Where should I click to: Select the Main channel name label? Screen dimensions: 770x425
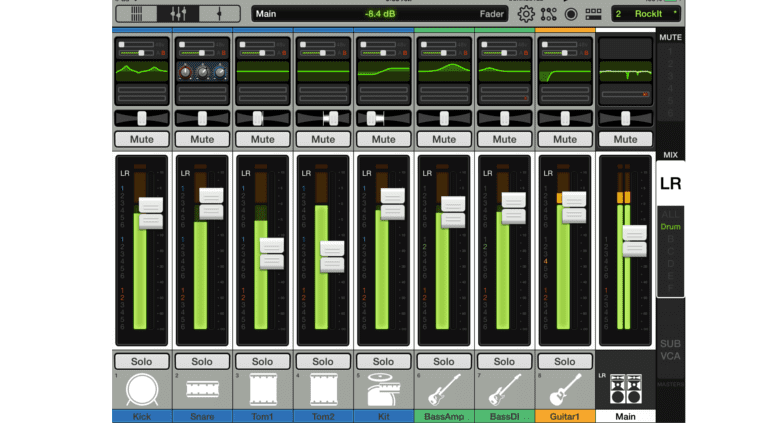pyautogui.click(x=625, y=417)
